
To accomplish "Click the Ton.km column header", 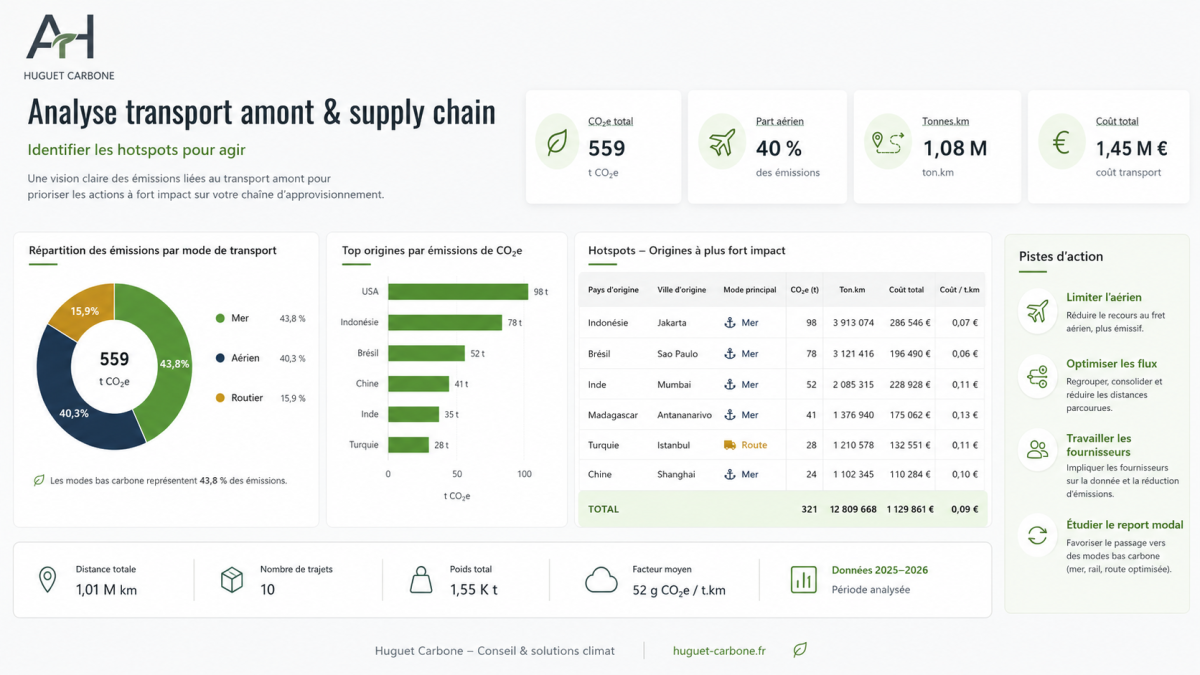I will point(852,290).
